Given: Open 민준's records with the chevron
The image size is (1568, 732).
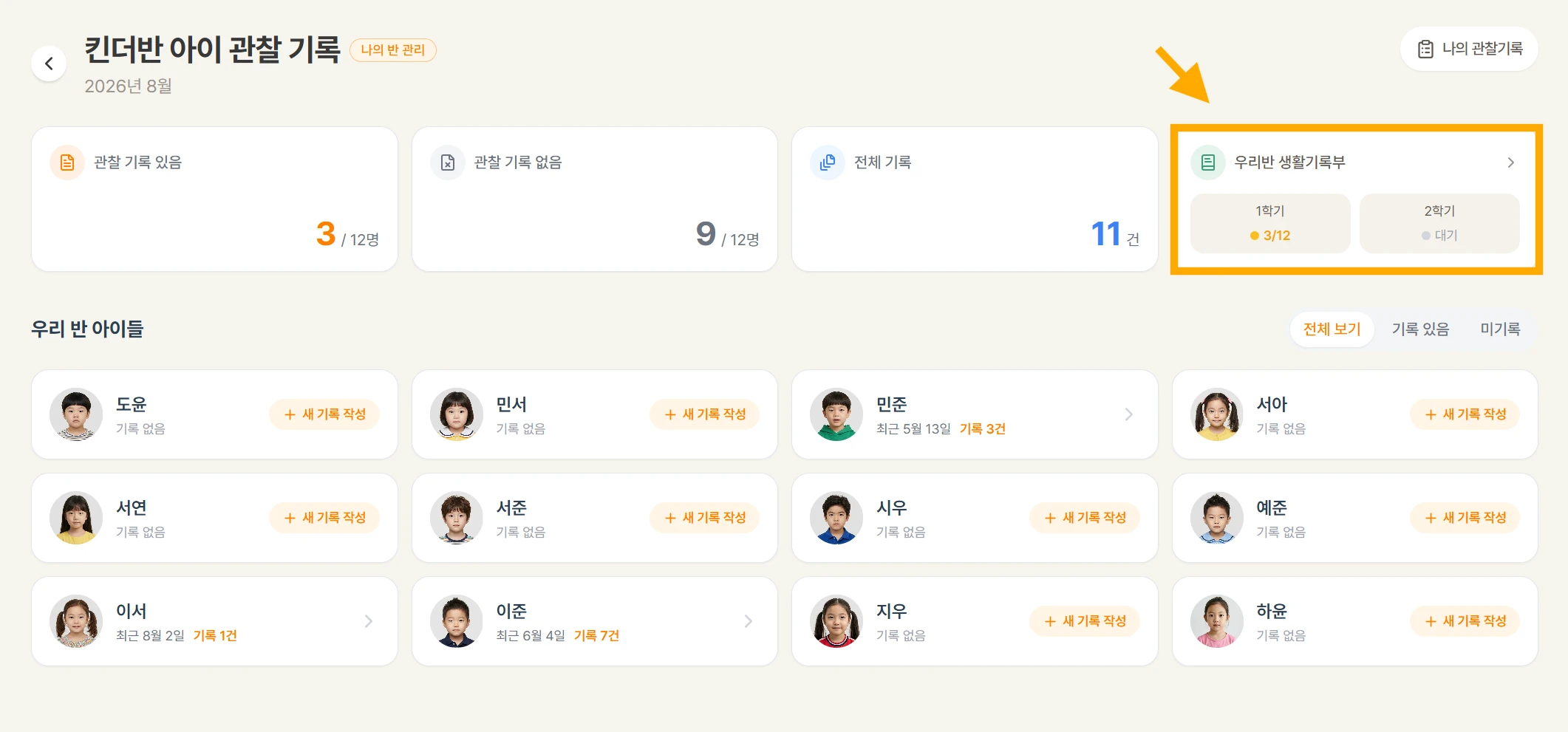Looking at the screenshot, I should pyautogui.click(x=1128, y=414).
